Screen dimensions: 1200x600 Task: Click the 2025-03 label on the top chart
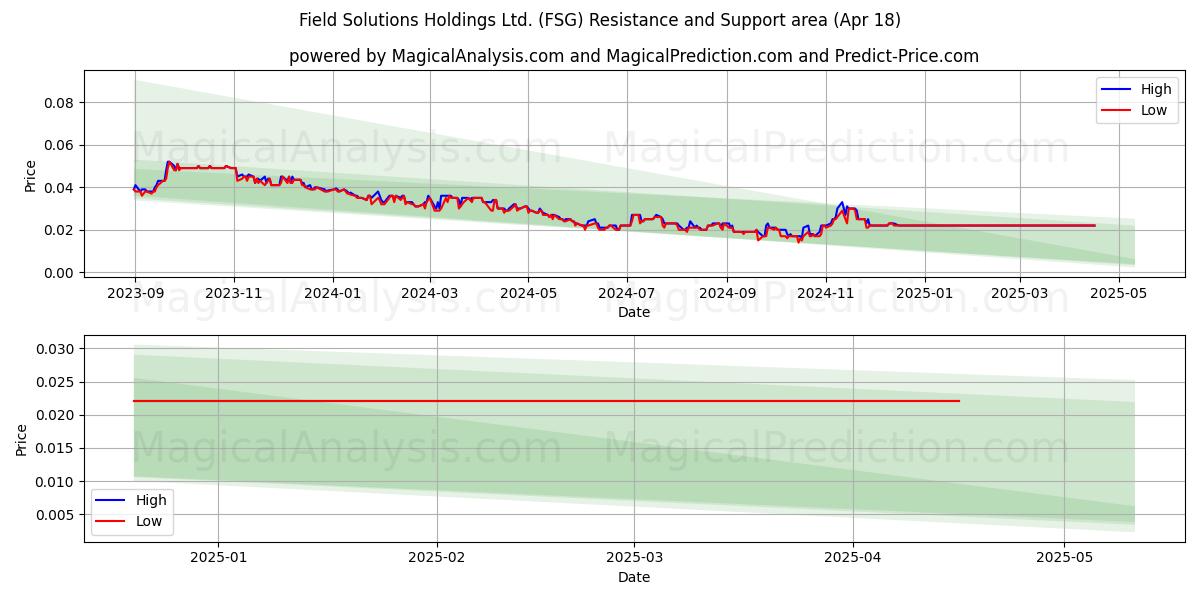[1020, 292]
